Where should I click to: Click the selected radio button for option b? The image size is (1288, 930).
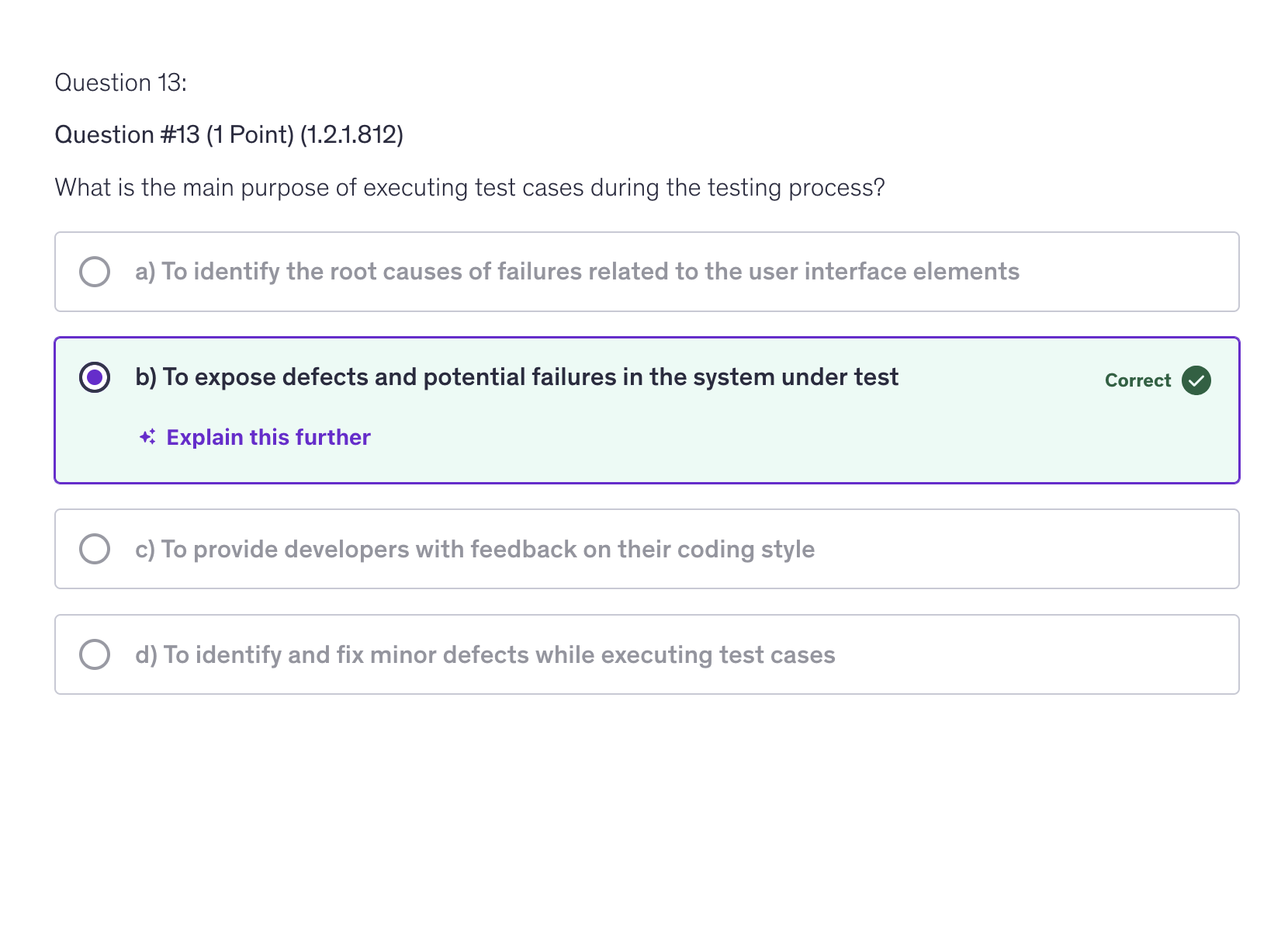coord(95,377)
